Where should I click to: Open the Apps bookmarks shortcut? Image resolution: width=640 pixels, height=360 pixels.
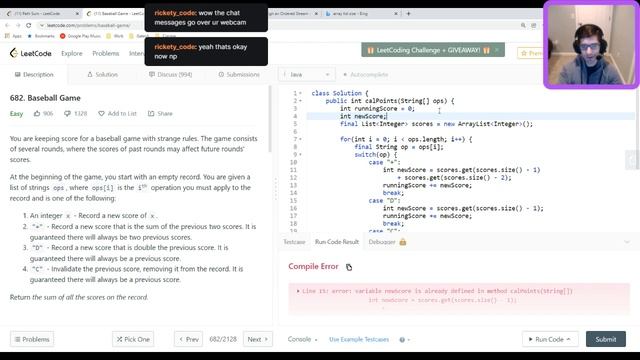13,36
